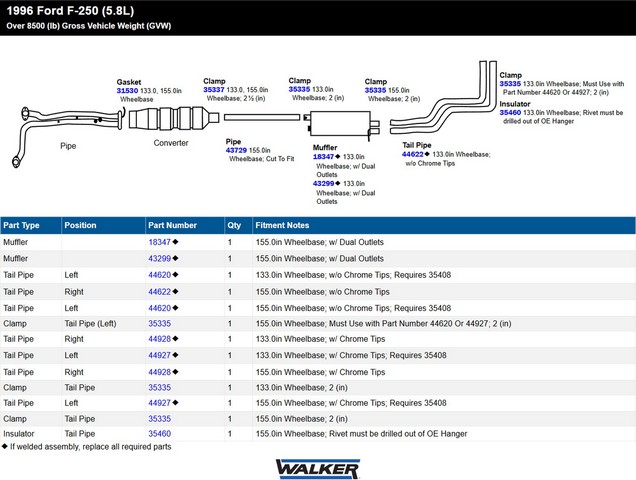Click the Walker logo at the bottom
The width and height of the screenshot is (636, 480).
click(318, 469)
